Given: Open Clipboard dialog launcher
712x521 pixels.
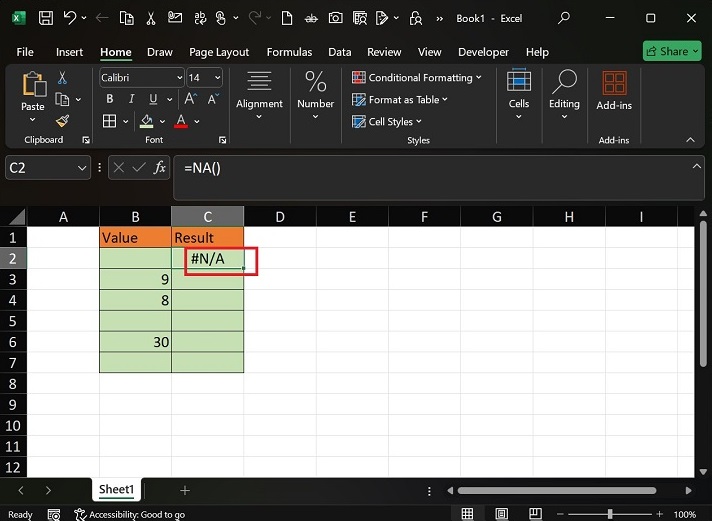Looking at the screenshot, I should [x=86, y=140].
